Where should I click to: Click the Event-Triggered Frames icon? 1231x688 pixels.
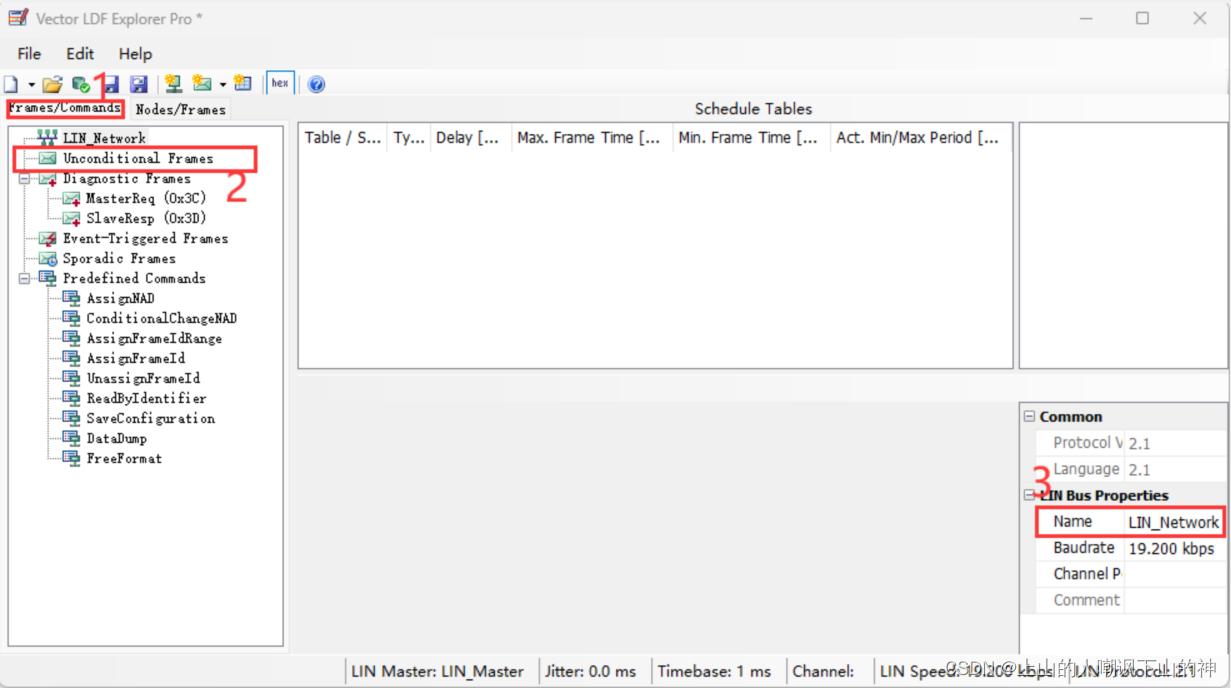coord(47,239)
